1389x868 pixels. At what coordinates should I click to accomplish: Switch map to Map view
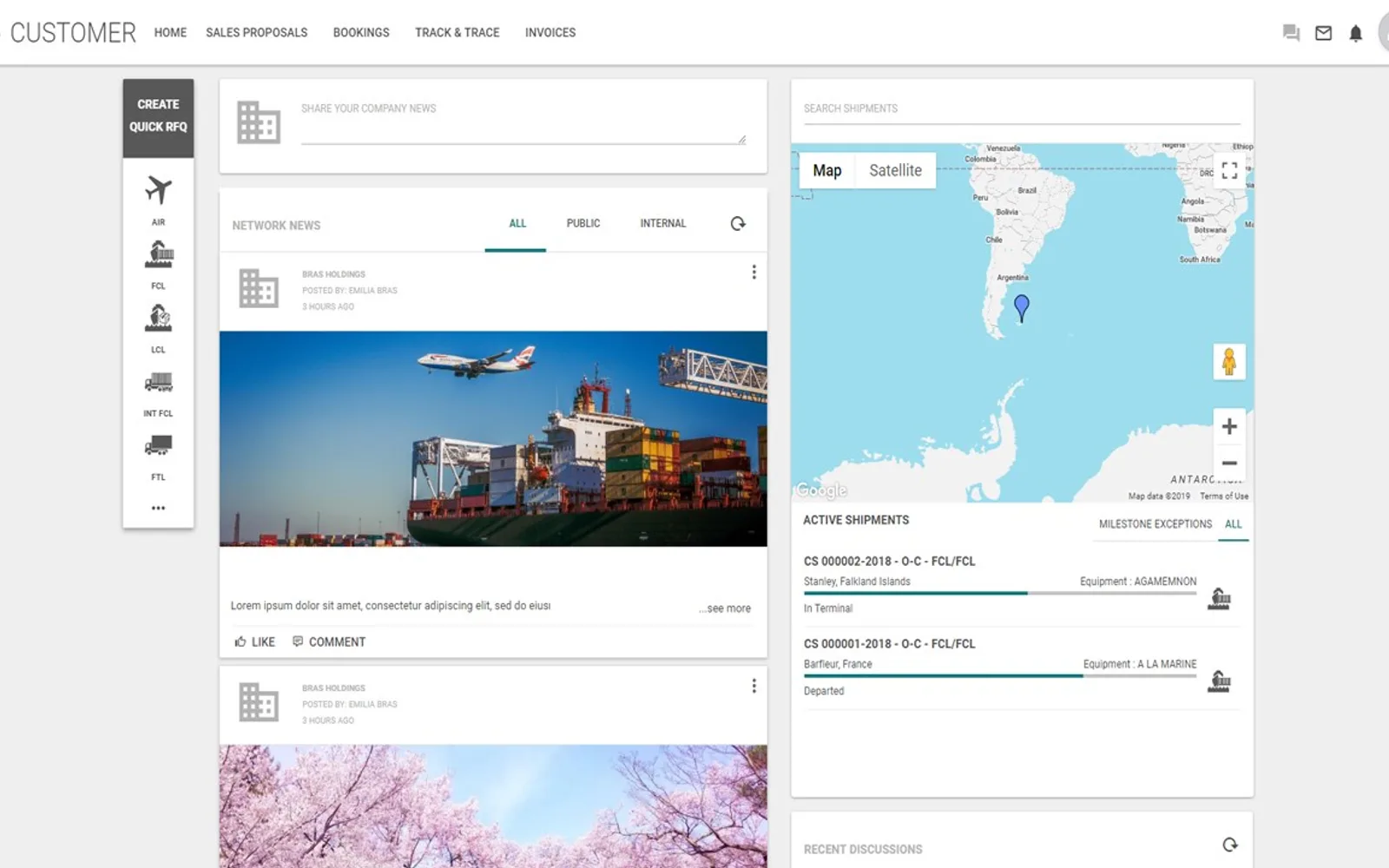tap(827, 170)
